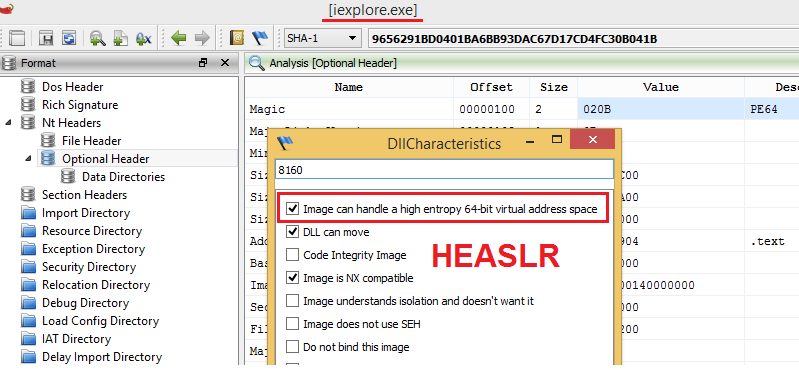
Task: Select the 020B value cell
Action: [x=661, y=109]
